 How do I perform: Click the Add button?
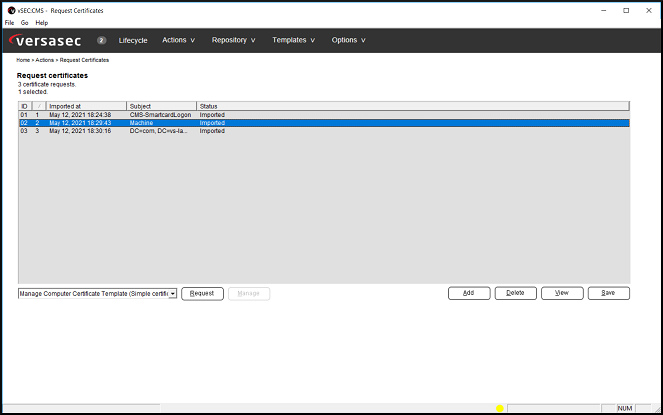[x=468, y=293]
